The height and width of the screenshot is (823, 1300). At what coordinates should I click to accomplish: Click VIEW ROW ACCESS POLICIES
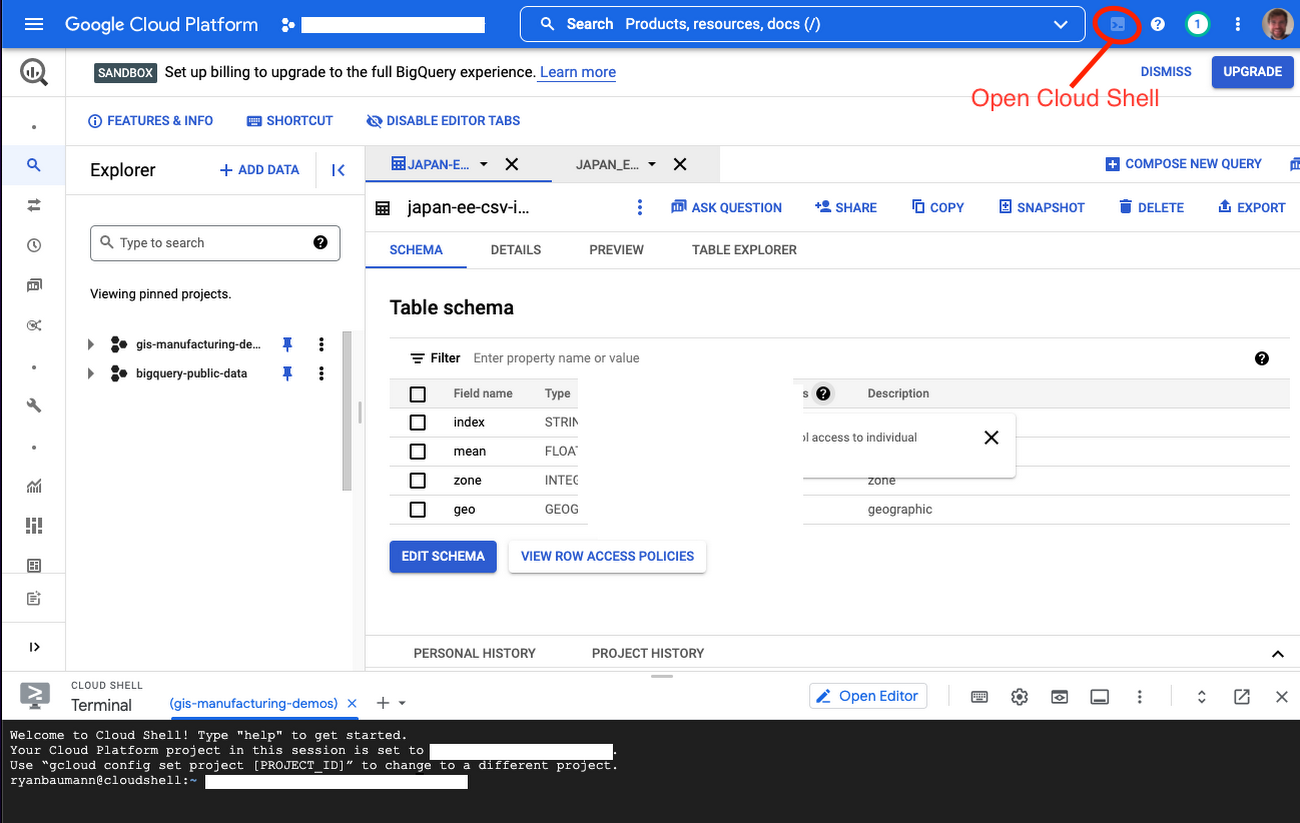pyautogui.click(x=607, y=556)
